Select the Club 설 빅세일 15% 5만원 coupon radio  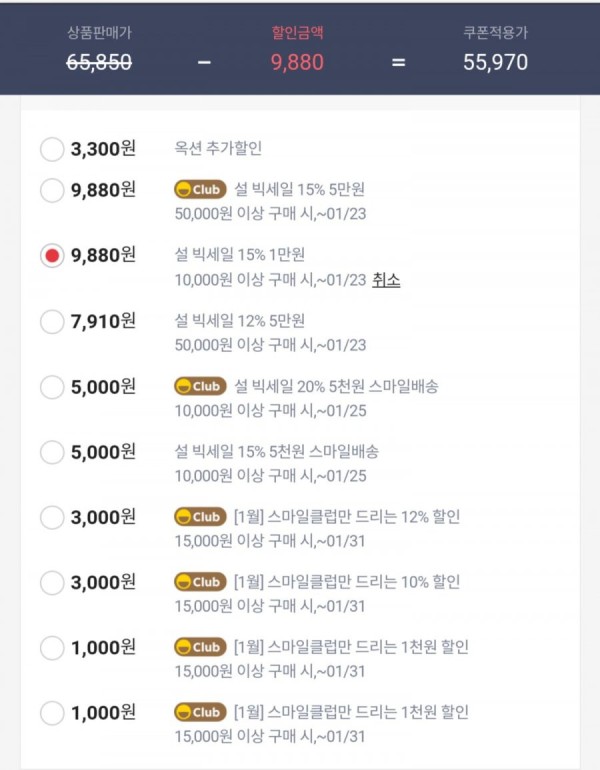click(52, 191)
